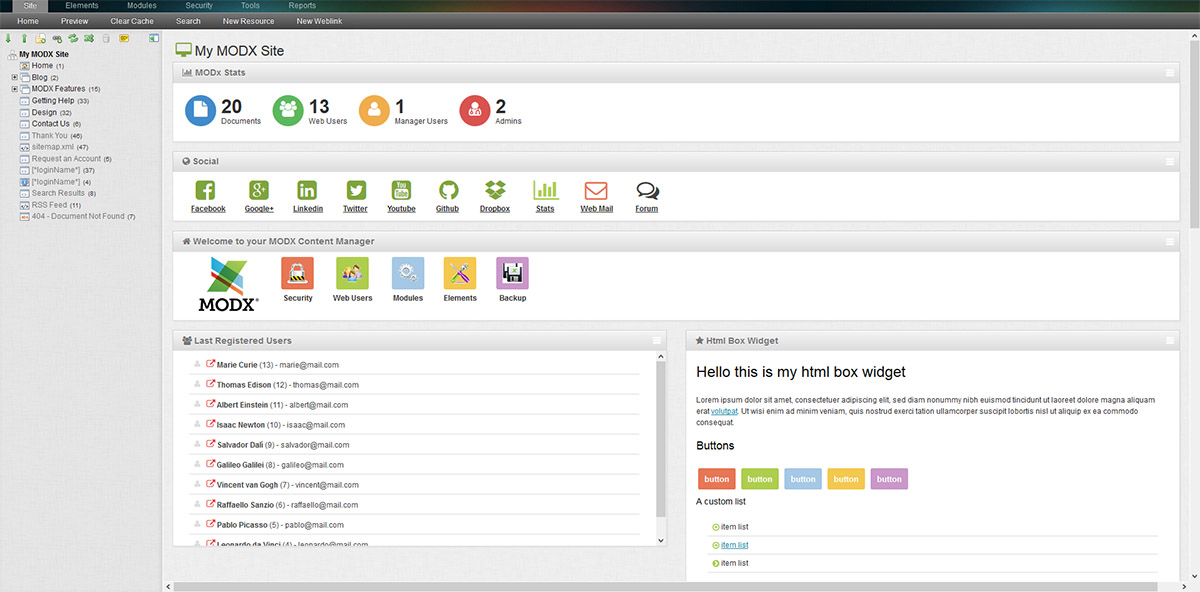Click New Resource in the submenu
Image resolution: width=1200 pixels, height=592 pixels.
[248, 21]
